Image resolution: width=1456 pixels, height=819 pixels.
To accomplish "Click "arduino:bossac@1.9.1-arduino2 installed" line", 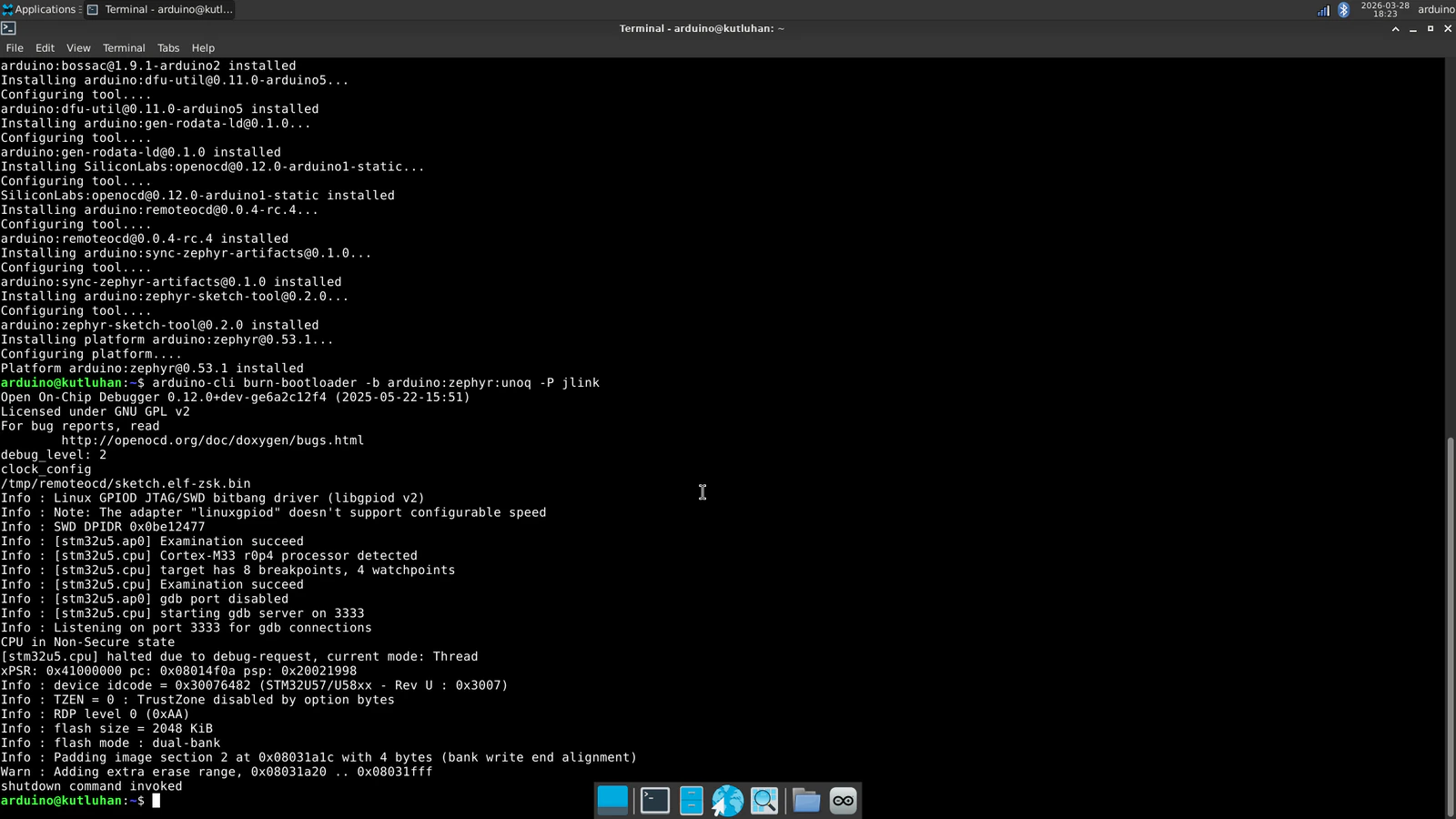I will click(x=148, y=66).
